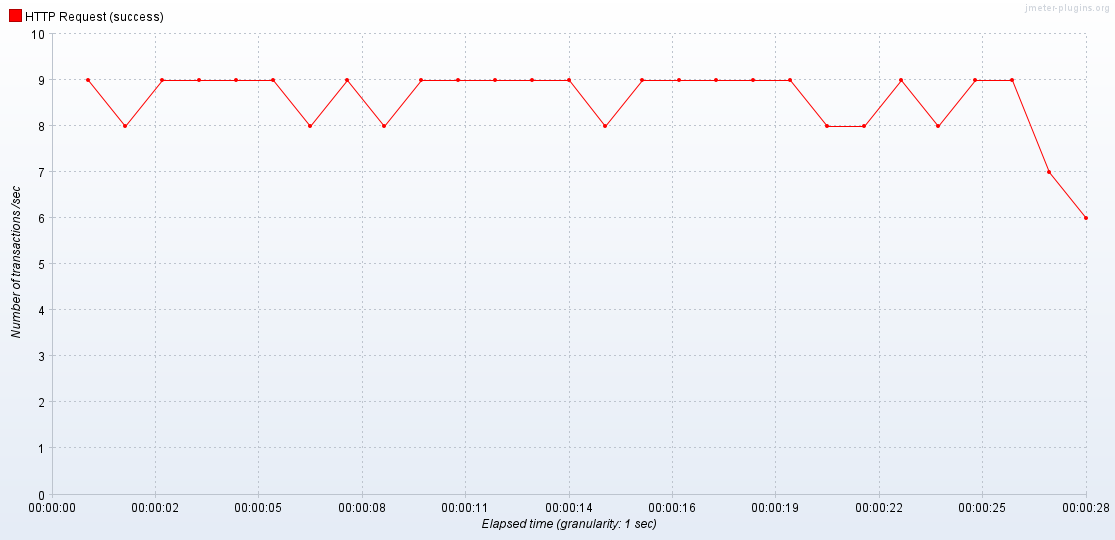Viewport: 1115px width, 540px height.
Task: Click y-axis value 6
Action: pos(41,218)
